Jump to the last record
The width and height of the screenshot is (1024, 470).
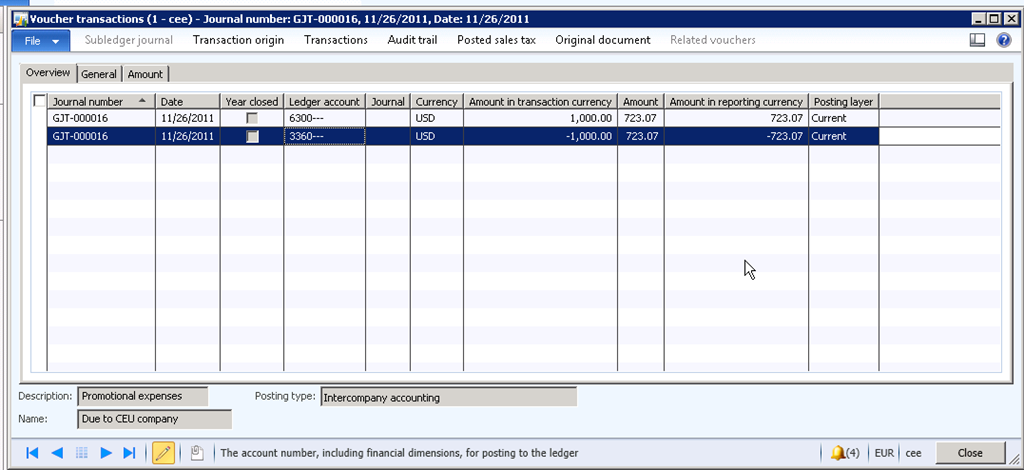[x=129, y=453]
